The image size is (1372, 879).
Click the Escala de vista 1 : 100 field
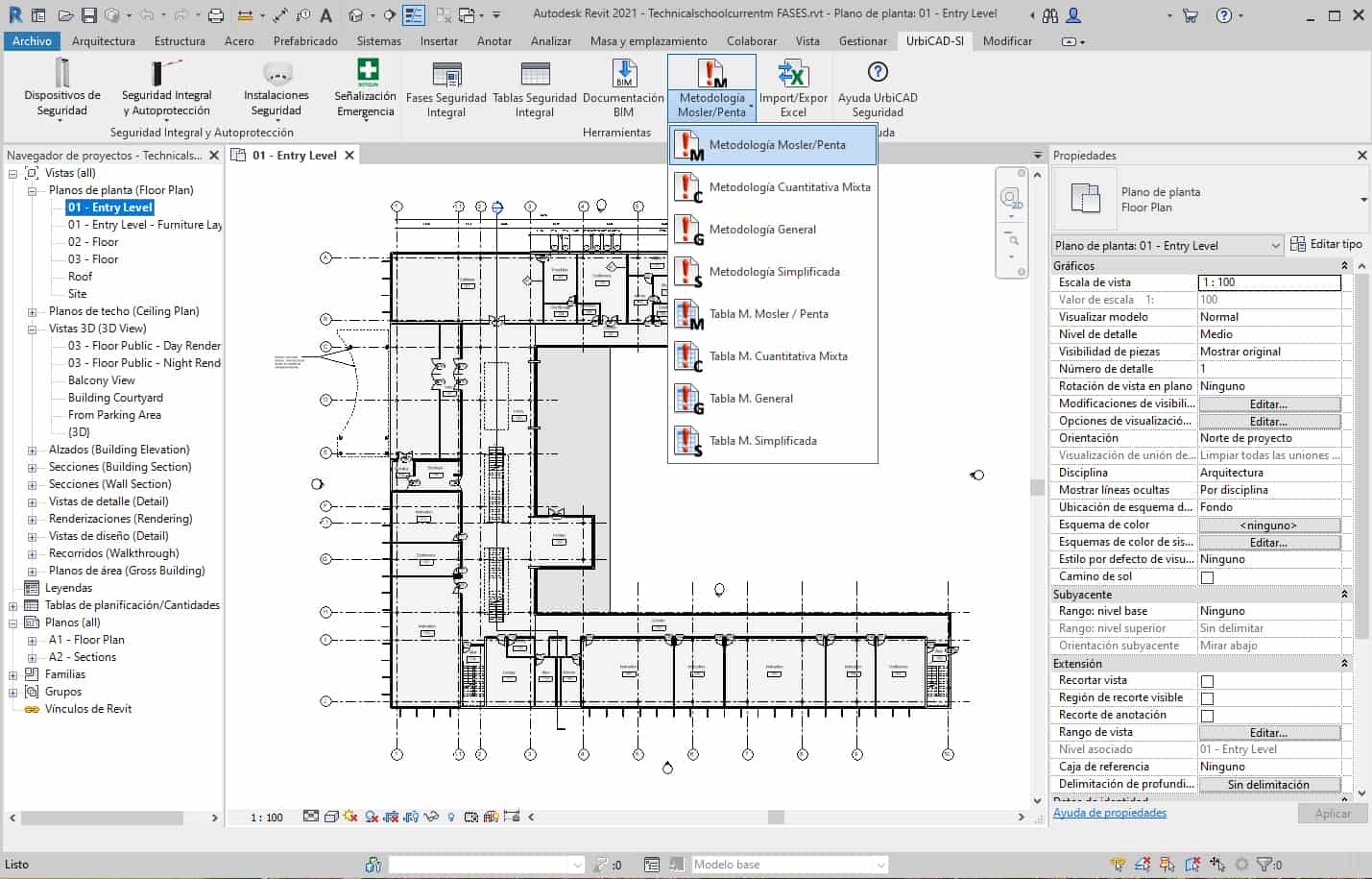(1269, 282)
